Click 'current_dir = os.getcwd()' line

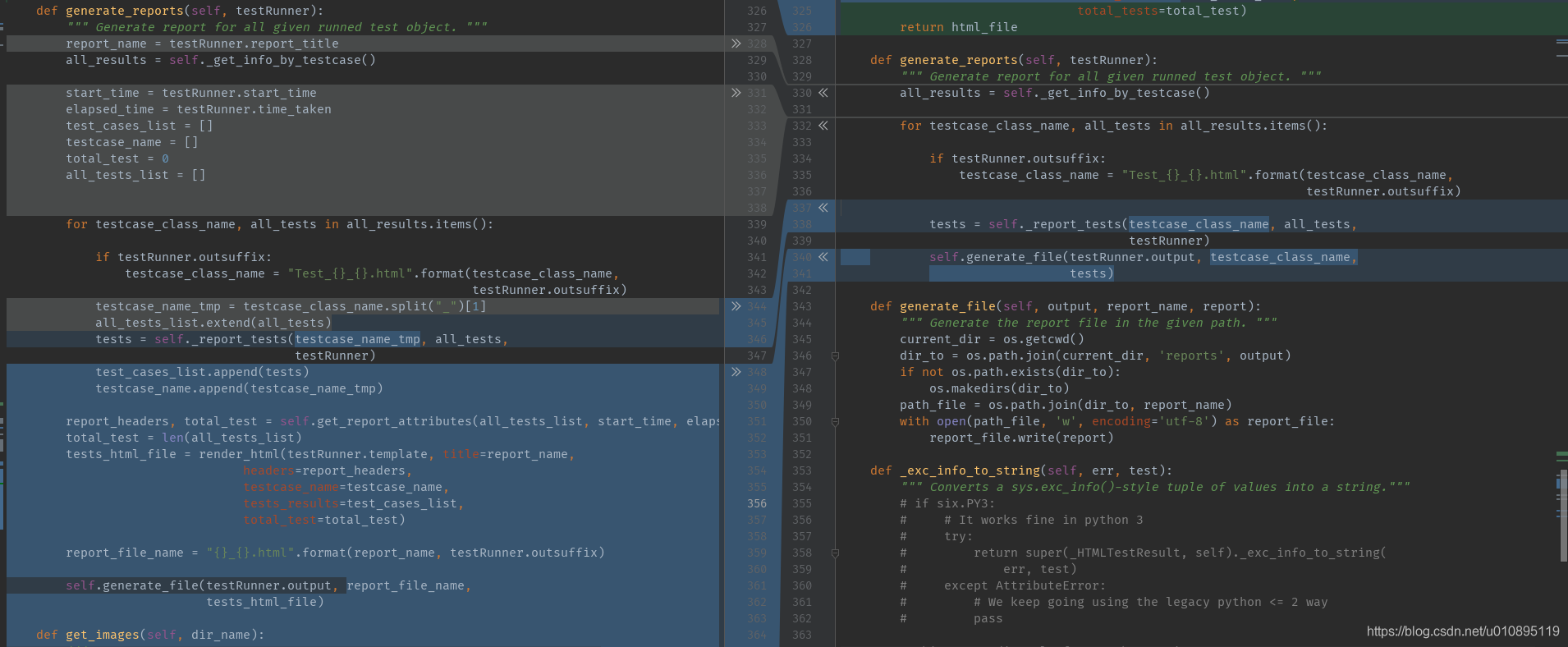point(992,339)
